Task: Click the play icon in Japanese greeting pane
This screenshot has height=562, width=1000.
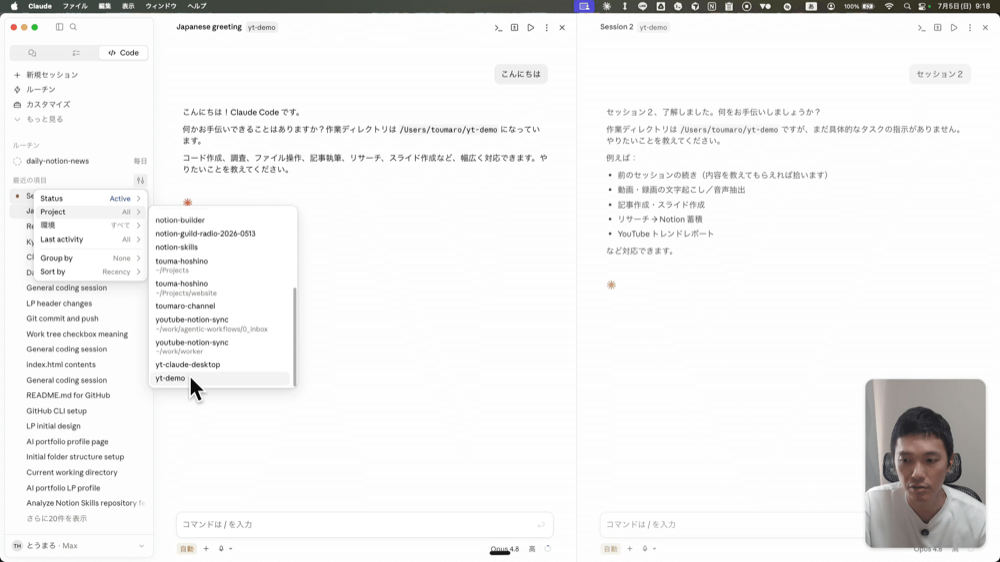Action: (x=531, y=27)
